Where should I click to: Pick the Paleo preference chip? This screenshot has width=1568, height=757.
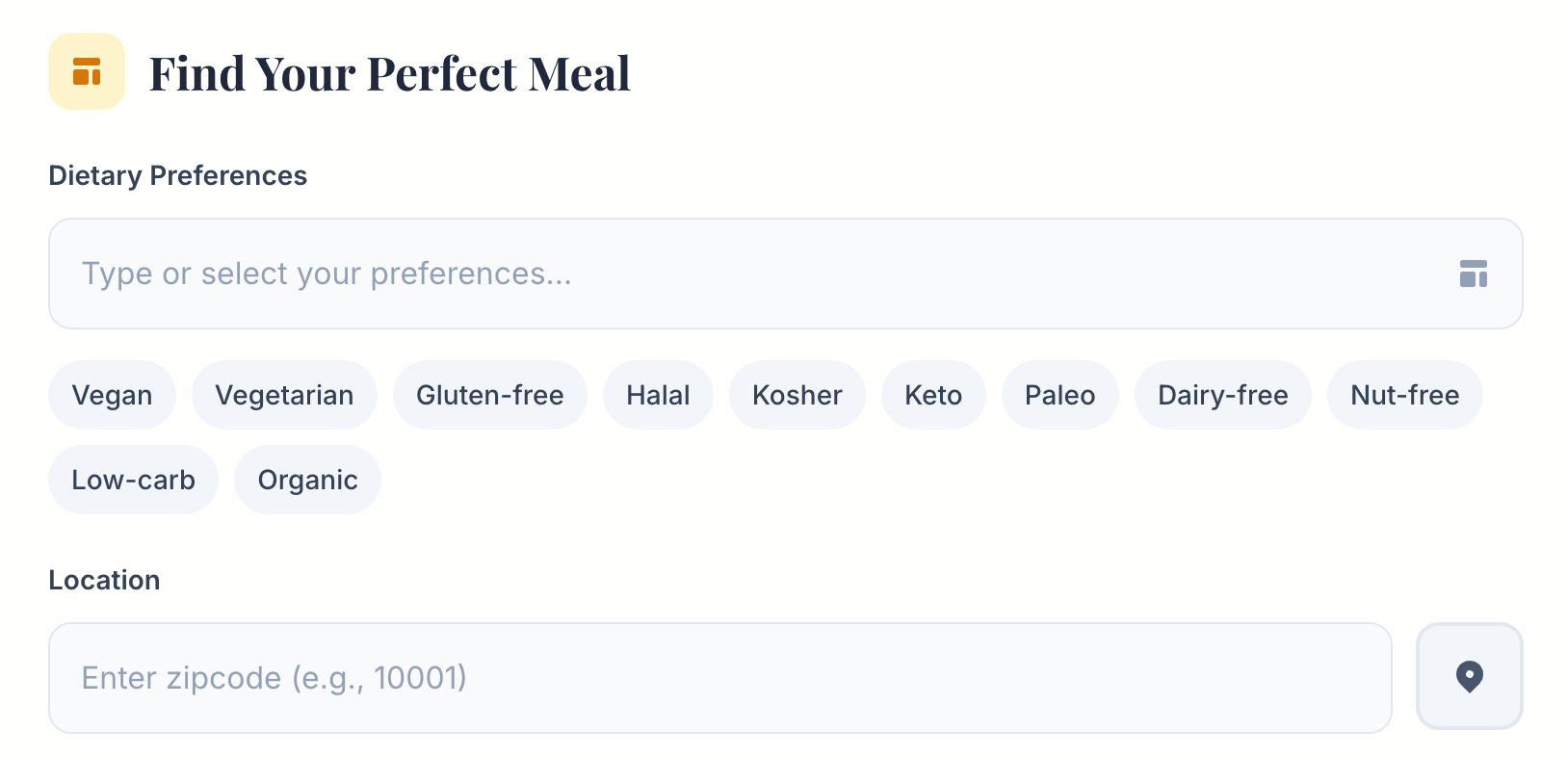[1059, 395]
